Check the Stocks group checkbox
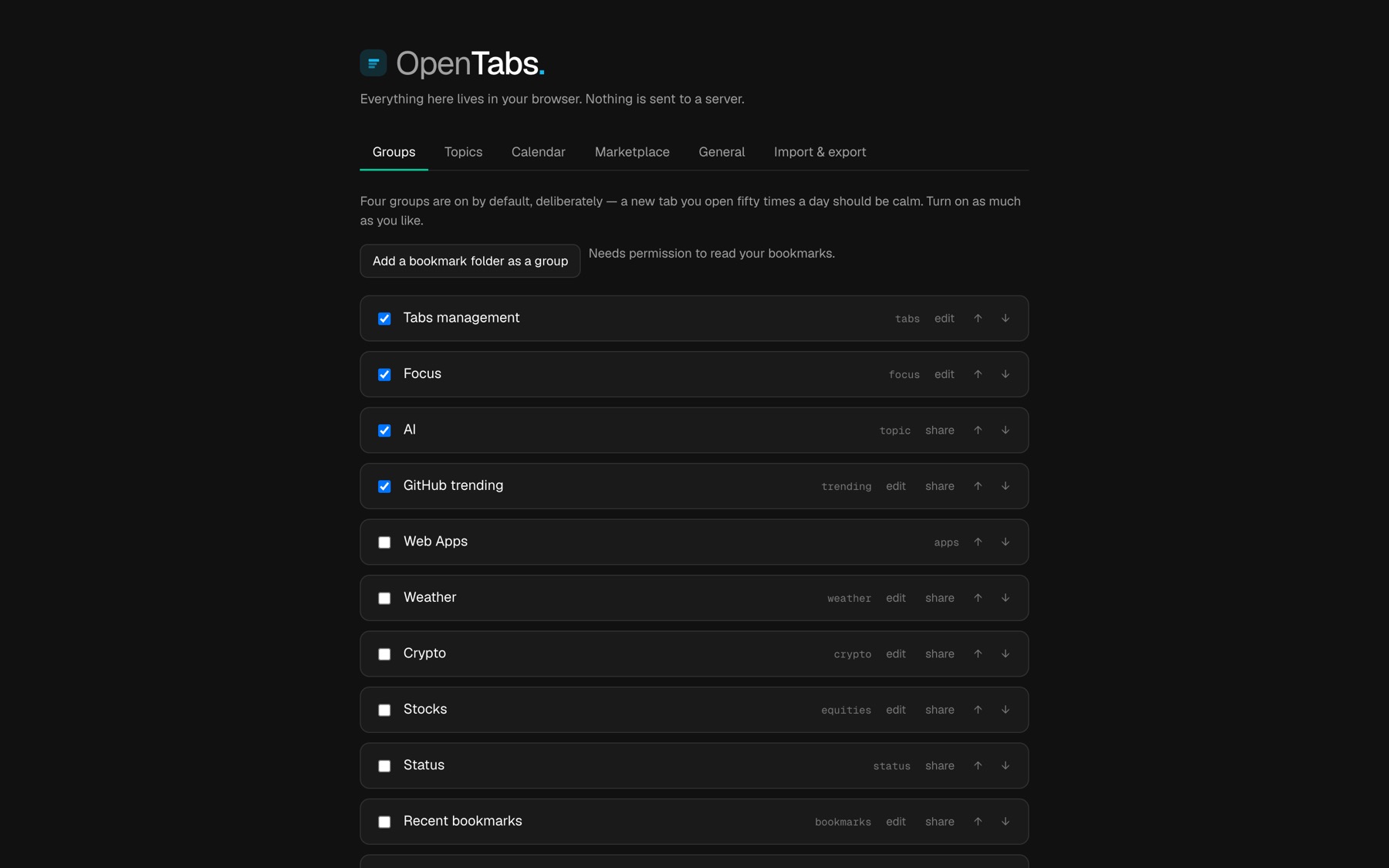This screenshot has height=868, width=1389. point(384,710)
